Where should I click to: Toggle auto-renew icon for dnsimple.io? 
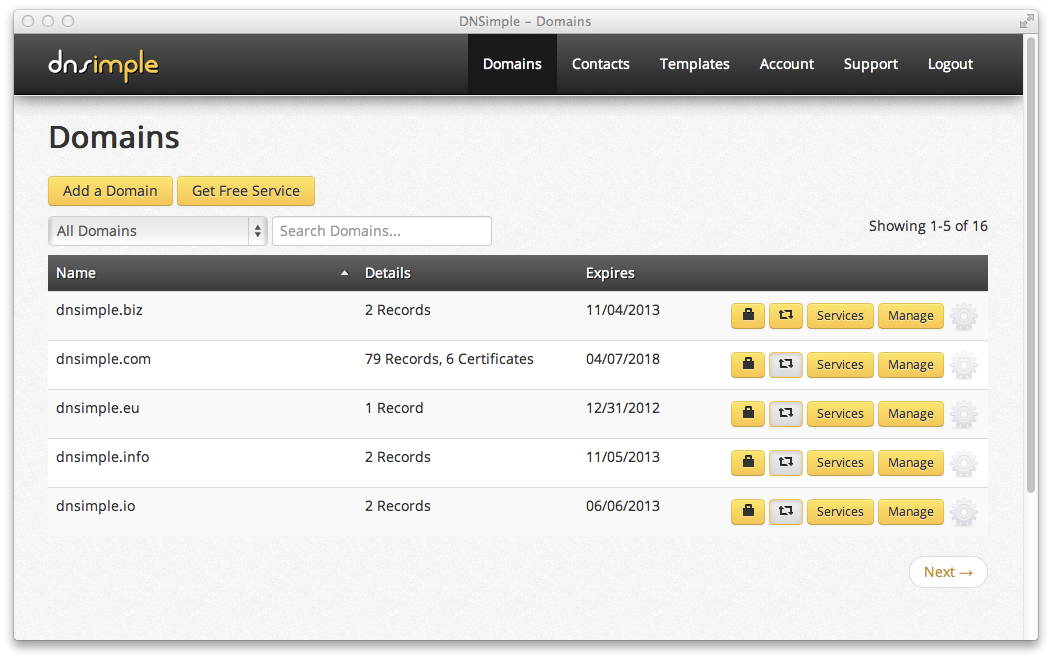click(x=786, y=511)
